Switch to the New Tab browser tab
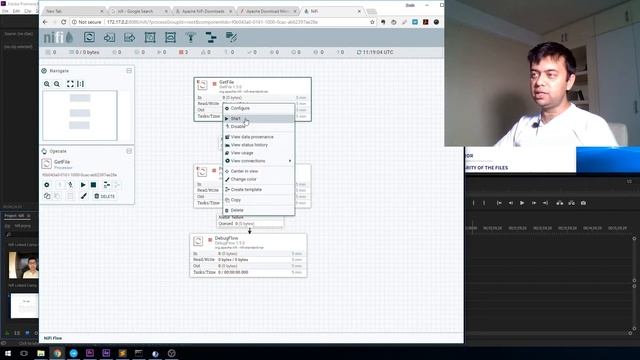The image size is (640, 360). point(74,11)
